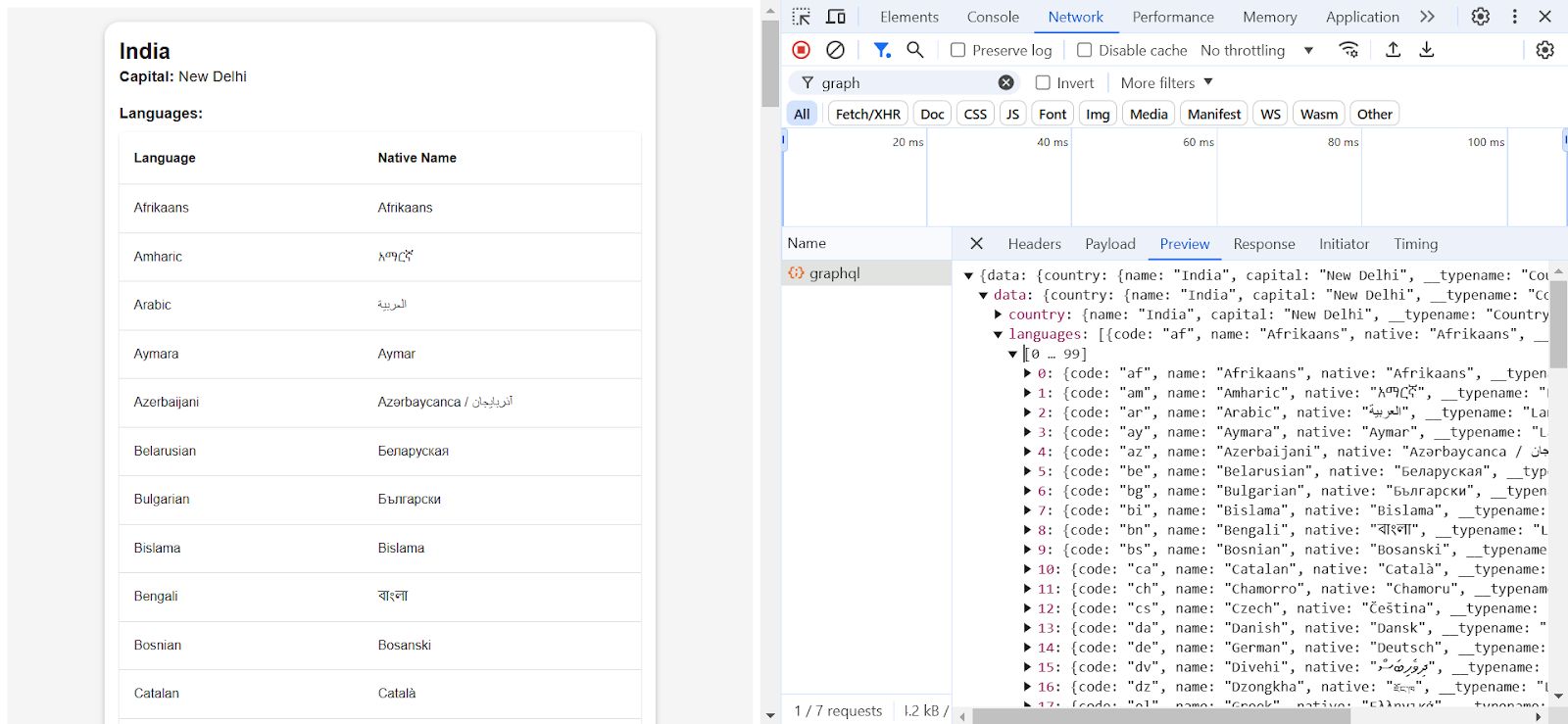This screenshot has height=724, width=1568.
Task: Switch to the Console tab
Action: tap(993, 17)
